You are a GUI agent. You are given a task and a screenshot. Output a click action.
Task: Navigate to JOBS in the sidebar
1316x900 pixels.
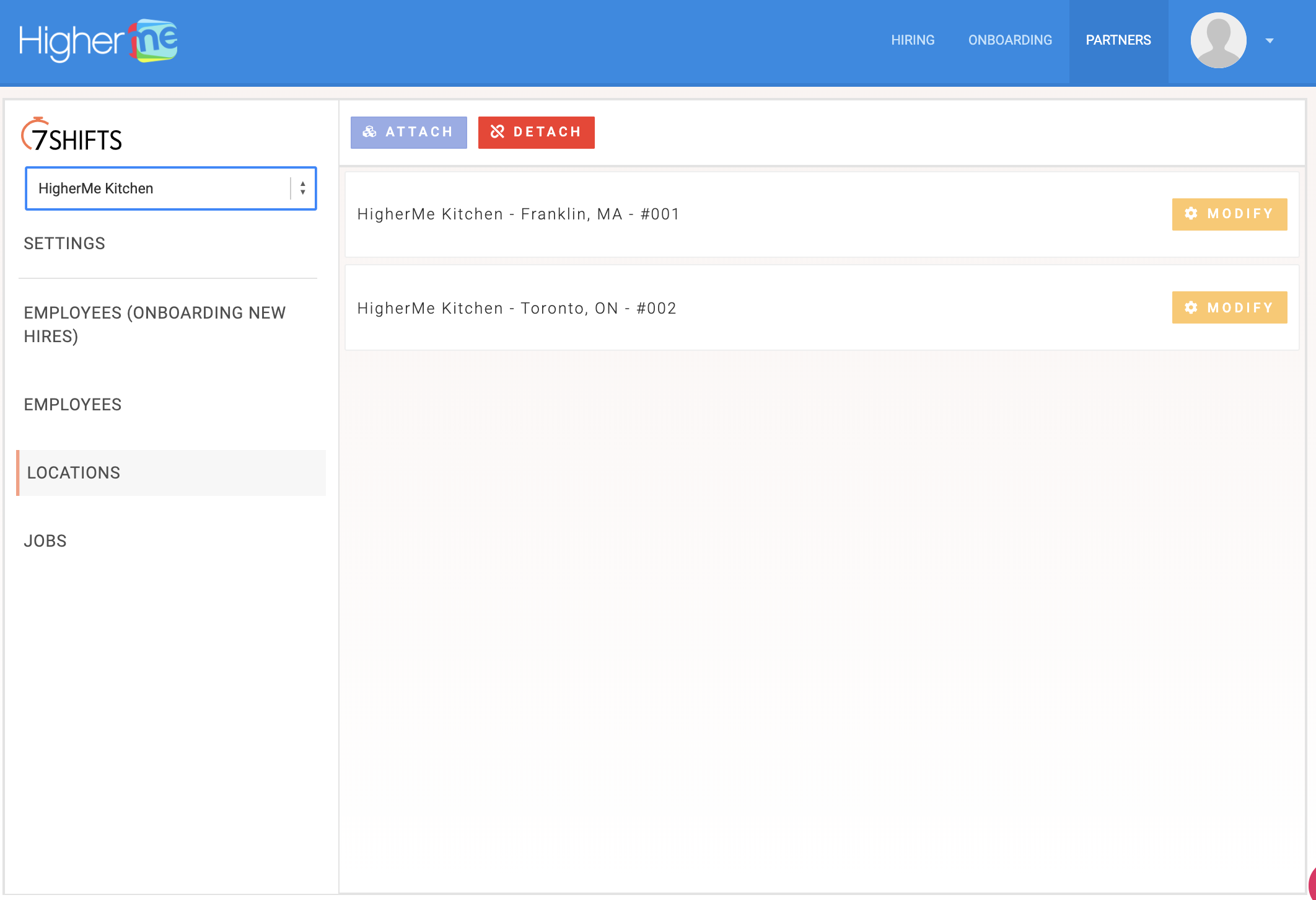pyautogui.click(x=45, y=541)
